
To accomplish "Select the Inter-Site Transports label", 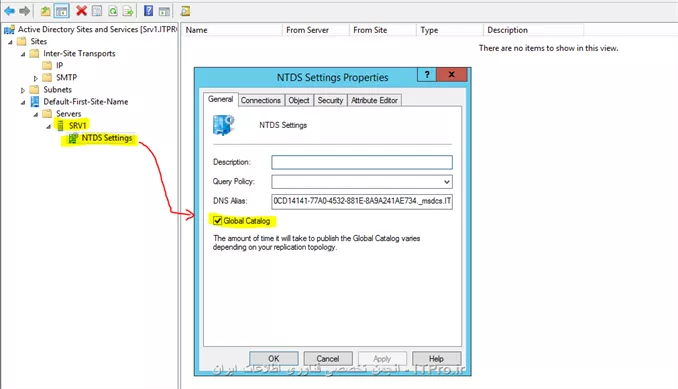I will (79, 54).
